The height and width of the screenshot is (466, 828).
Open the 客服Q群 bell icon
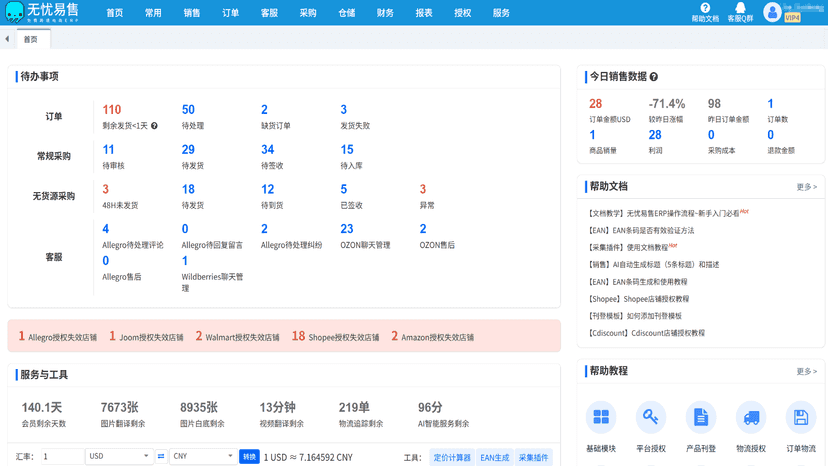[740, 7]
